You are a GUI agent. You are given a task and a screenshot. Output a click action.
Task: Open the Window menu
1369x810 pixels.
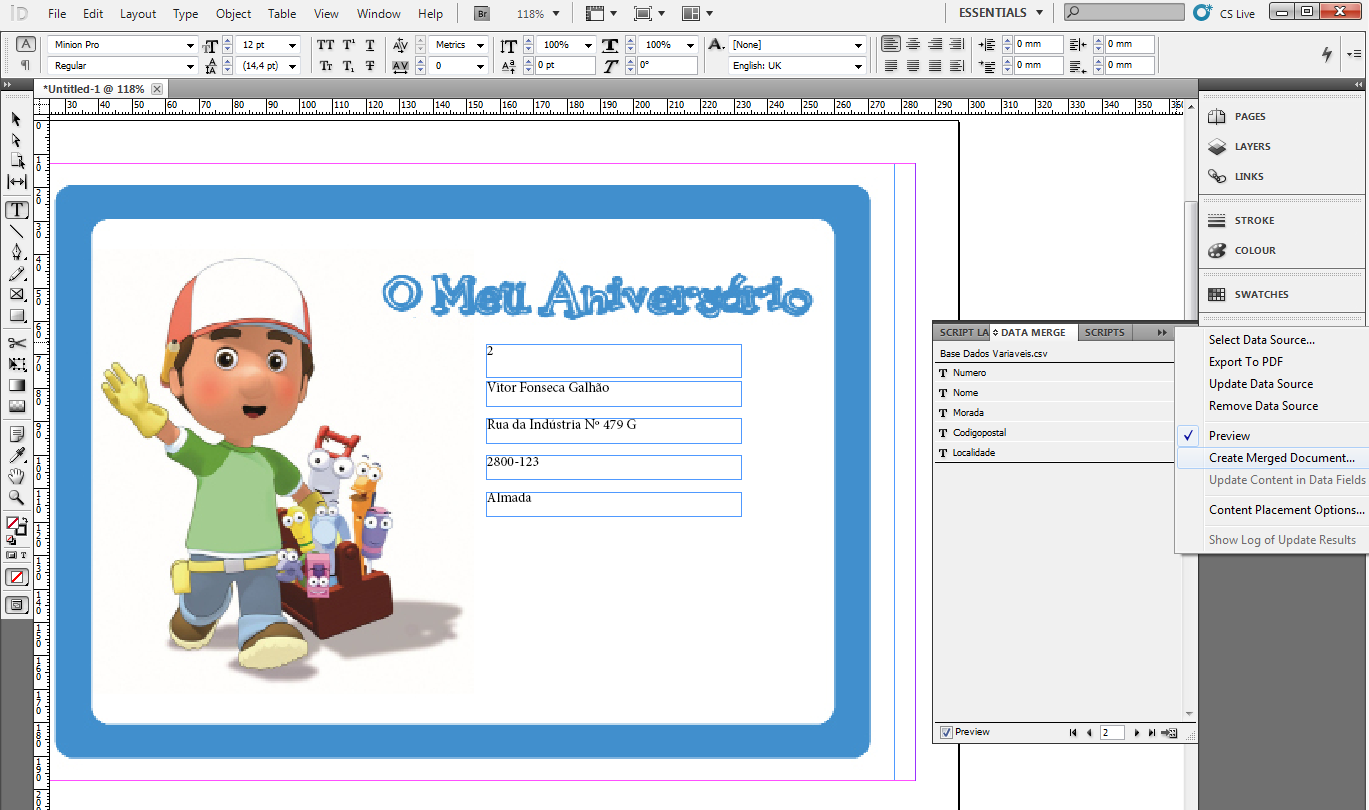point(378,14)
